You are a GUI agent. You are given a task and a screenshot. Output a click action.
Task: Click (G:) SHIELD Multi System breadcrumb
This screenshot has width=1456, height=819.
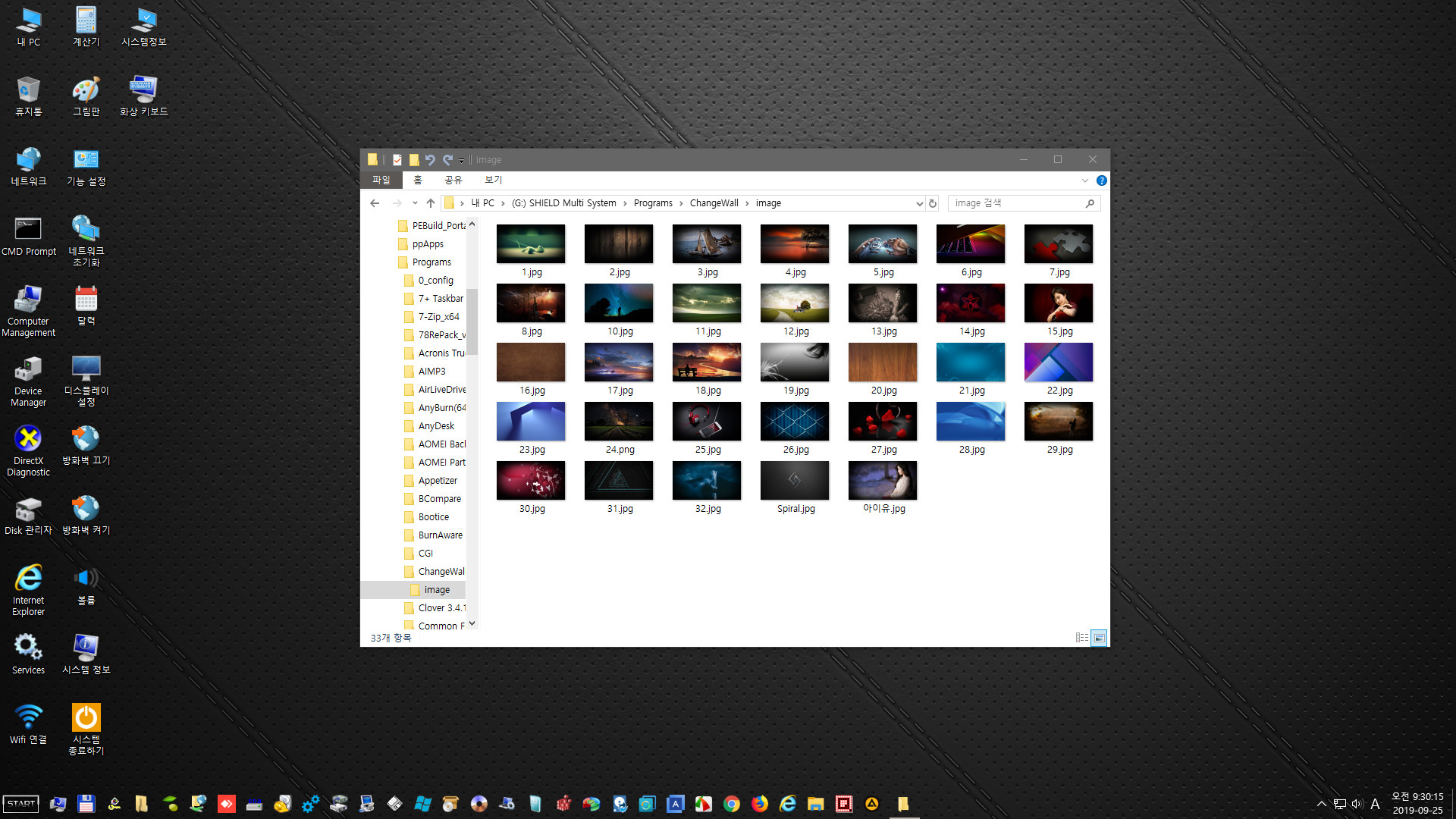coord(563,203)
